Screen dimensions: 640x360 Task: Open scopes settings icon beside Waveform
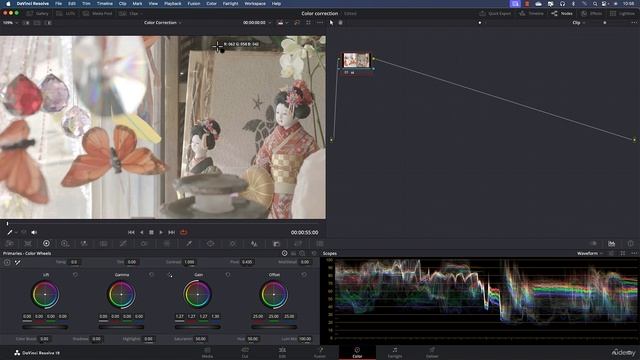[x=611, y=253]
